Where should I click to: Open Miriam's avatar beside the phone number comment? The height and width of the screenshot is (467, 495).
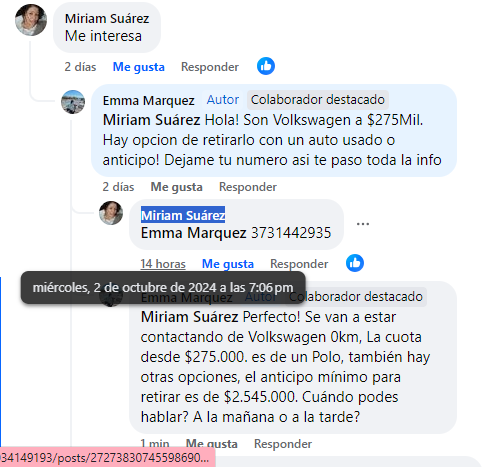coord(111,213)
